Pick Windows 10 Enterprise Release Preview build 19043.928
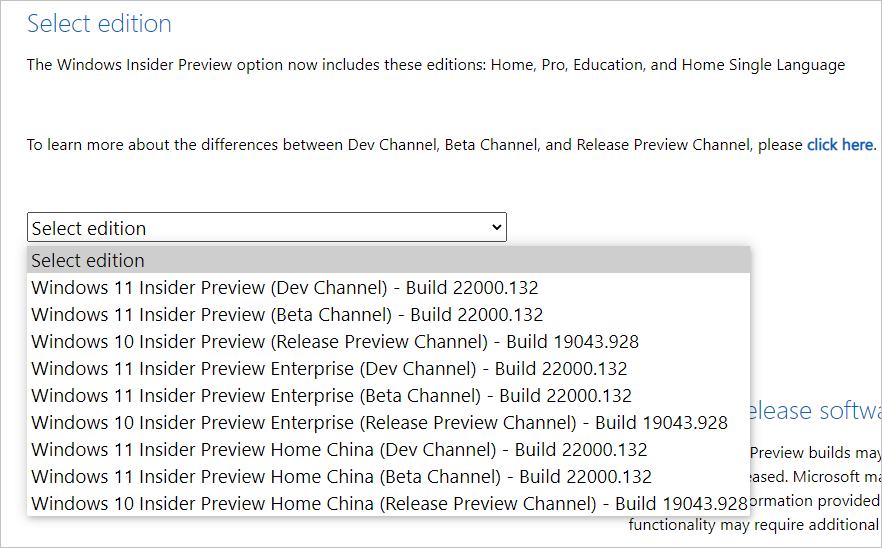This screenshot has height=548, width=882. 379,423
